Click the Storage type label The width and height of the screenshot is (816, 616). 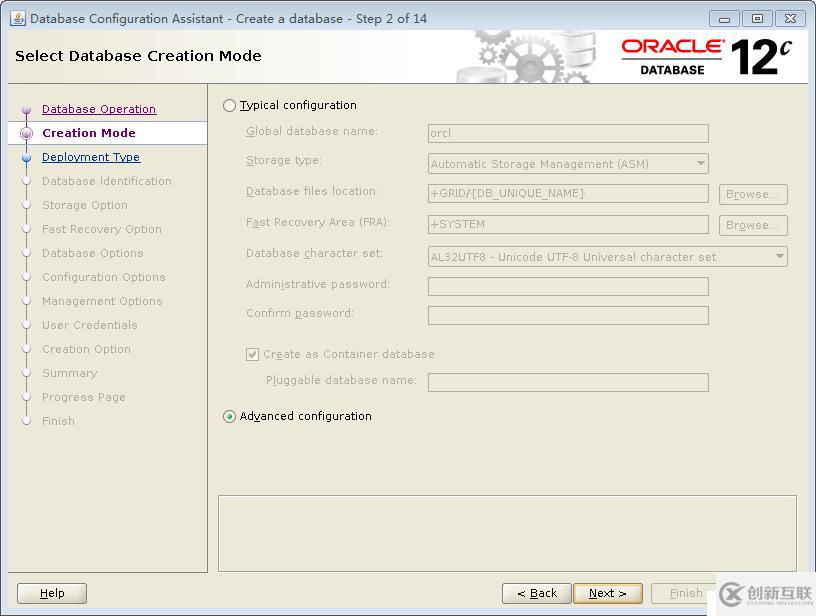(x=284, y=160)
